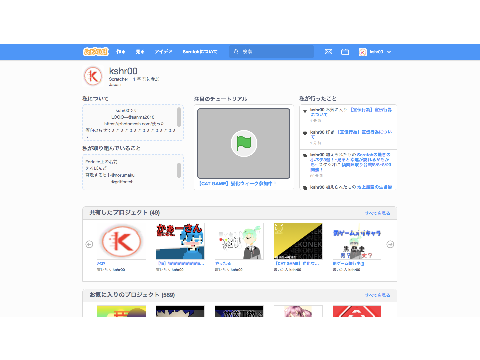This screenshot has width=480, height=360.
Task: Open the messages envelope icon
Action: click(328, 52)
